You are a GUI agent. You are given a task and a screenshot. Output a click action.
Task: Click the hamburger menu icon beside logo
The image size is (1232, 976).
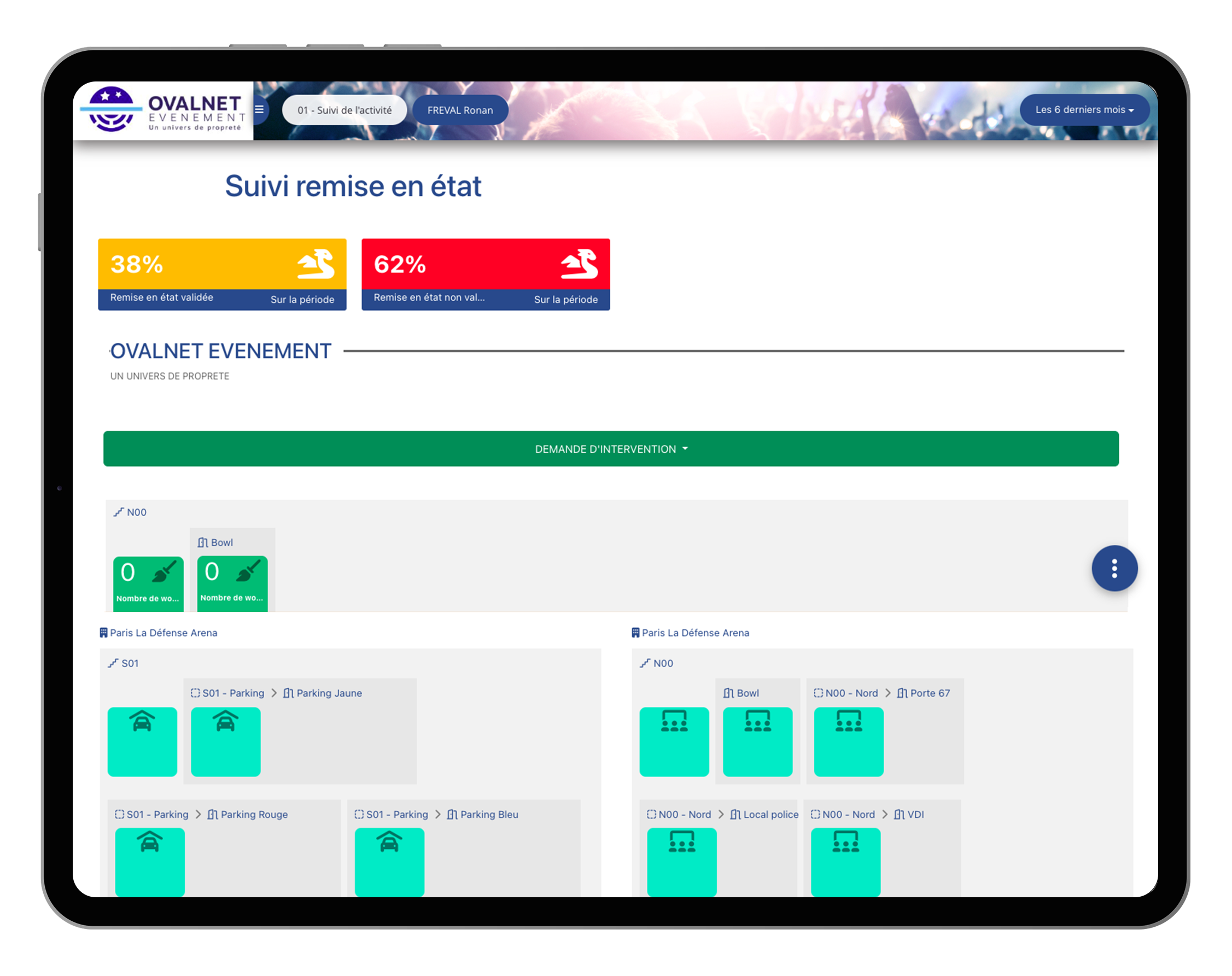(259, 110)
